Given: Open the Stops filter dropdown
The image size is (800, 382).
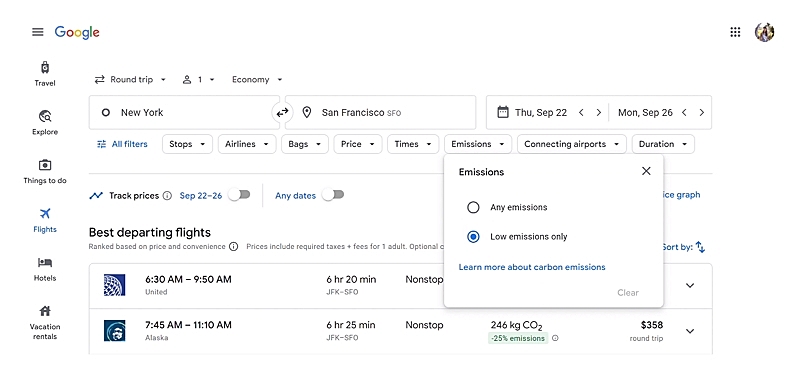Looking at the screenshot, I should click(x=187, y=144).
